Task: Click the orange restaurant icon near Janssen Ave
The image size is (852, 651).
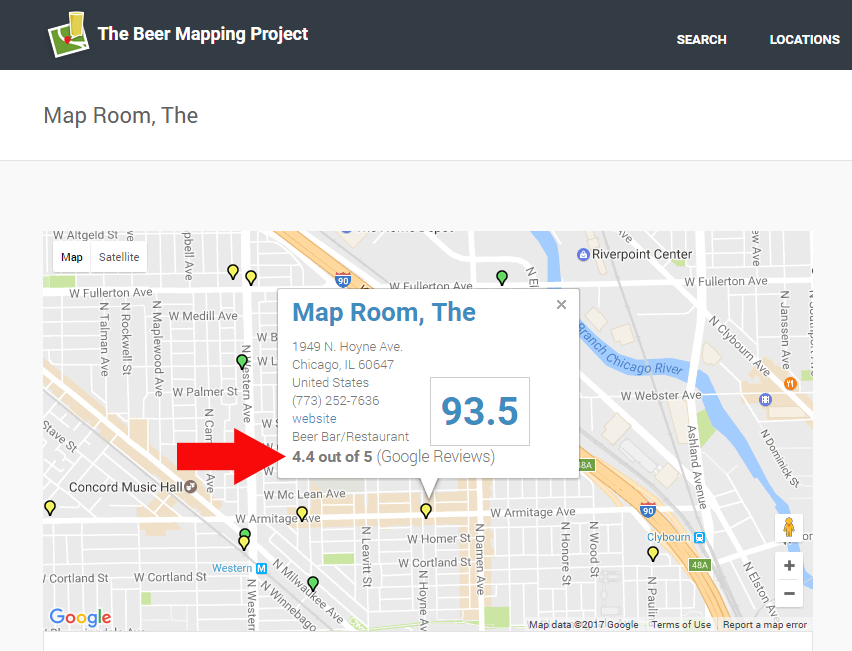Action: (790, 384)
